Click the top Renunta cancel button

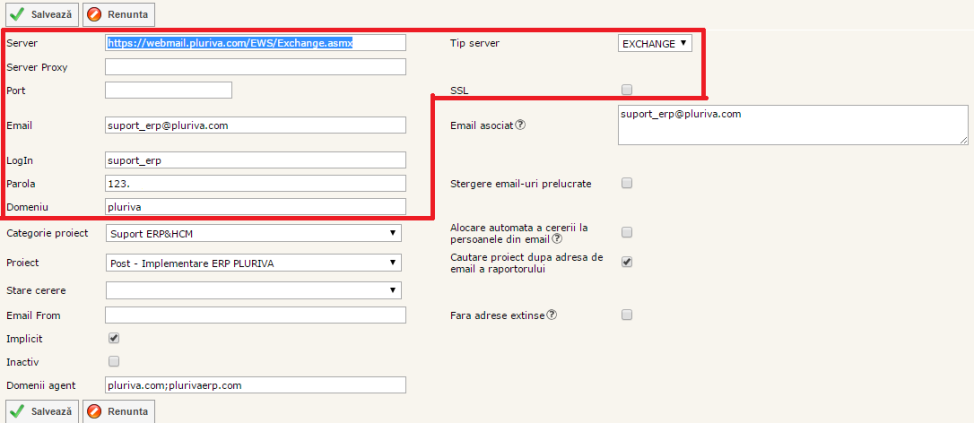pyautogui.click(x=118, y=15)
